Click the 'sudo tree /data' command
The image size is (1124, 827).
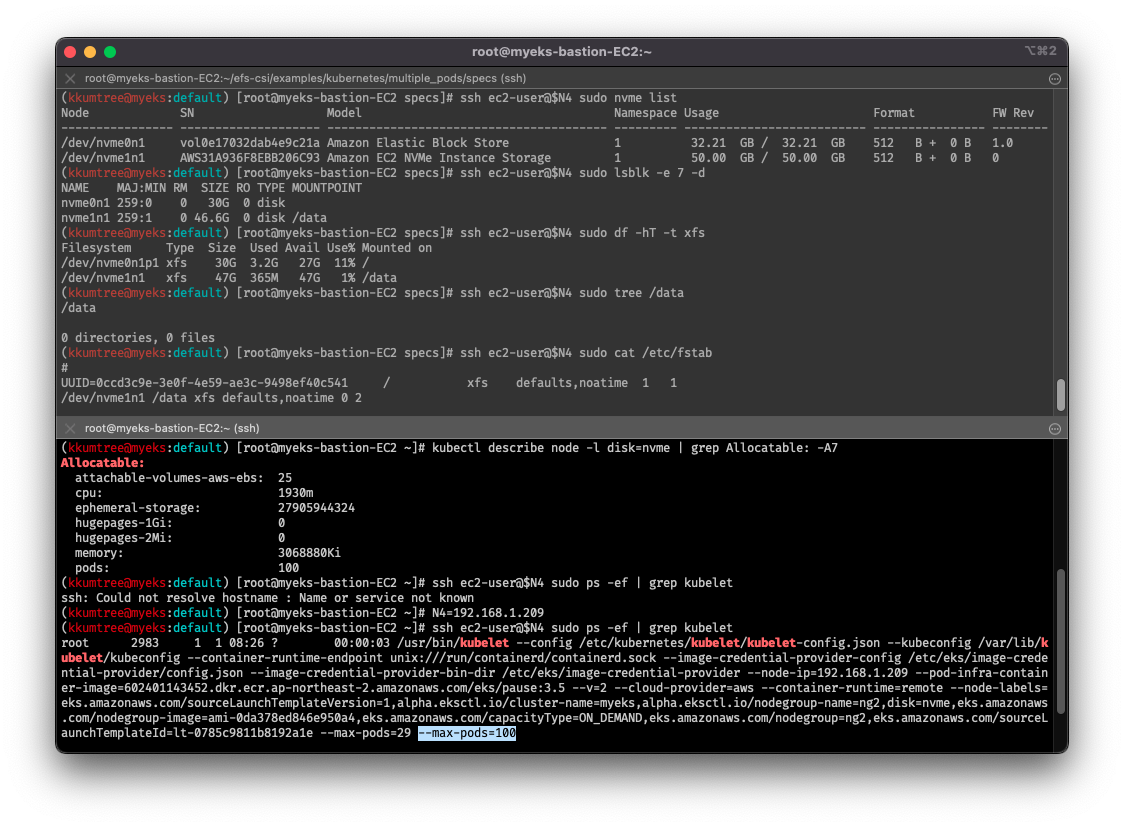631,292
